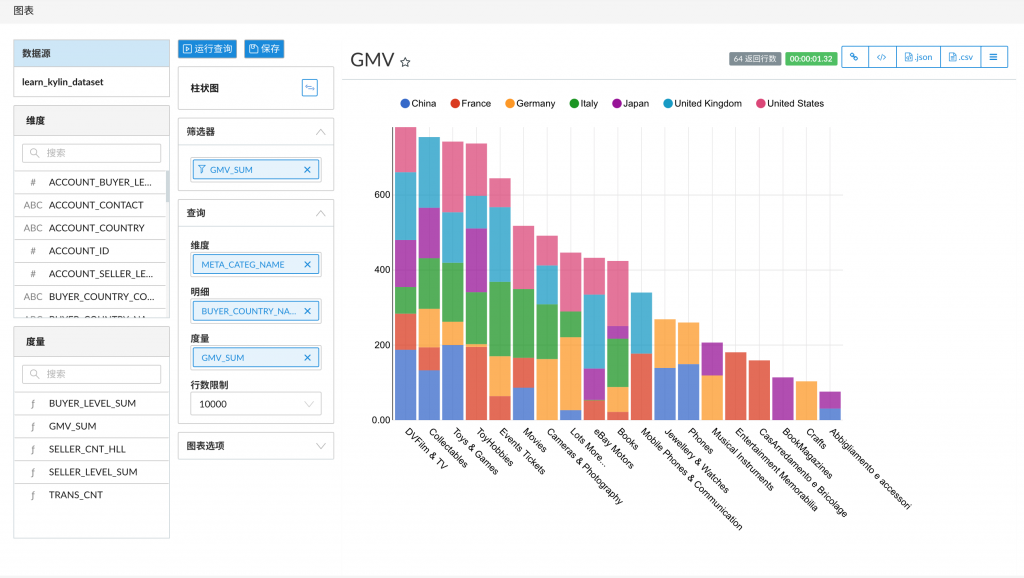
Task: Click the 保存 save button
Action: (x=264, y=49)
